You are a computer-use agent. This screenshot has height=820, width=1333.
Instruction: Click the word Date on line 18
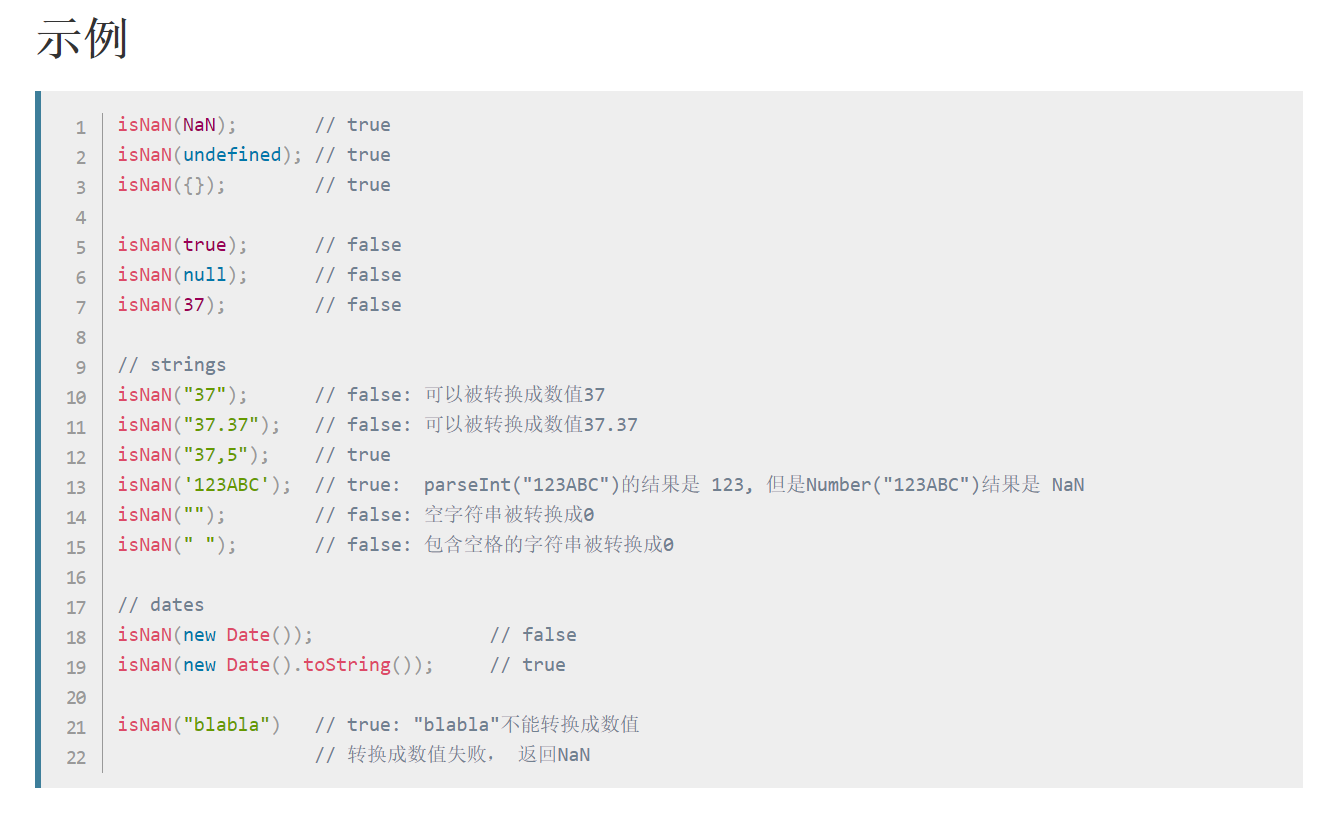click(248, 635)
